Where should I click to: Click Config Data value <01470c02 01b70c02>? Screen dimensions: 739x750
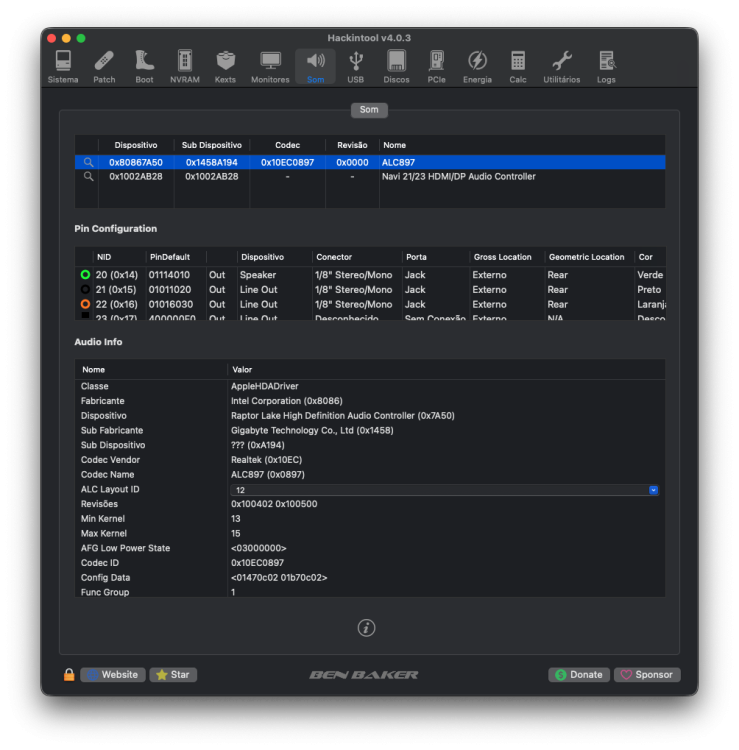click(x=279, y=577)
